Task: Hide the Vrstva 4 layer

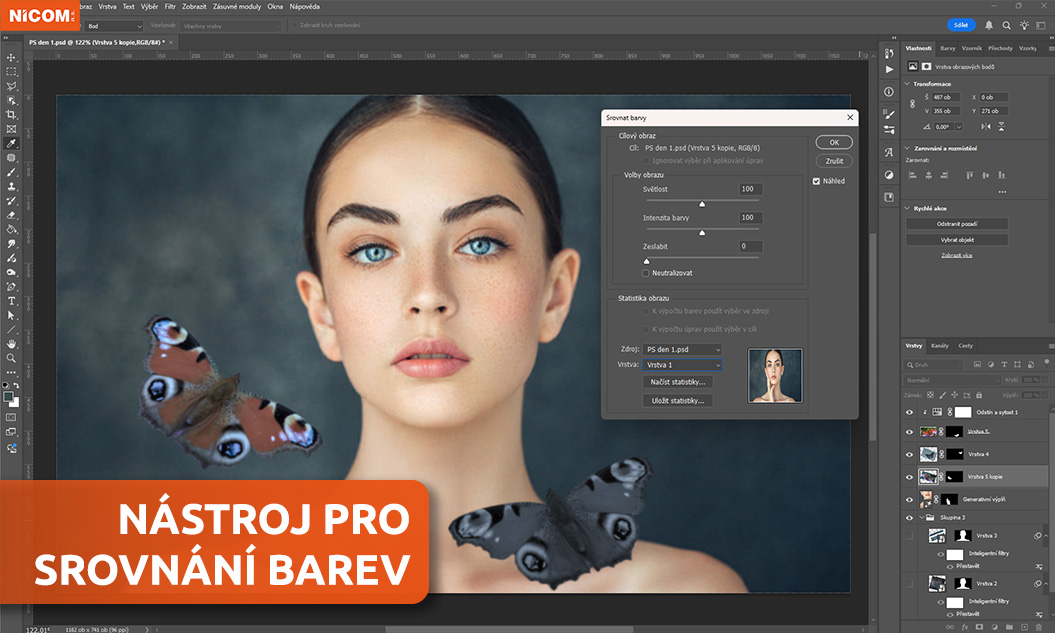Action: click(x=909, y=454)
